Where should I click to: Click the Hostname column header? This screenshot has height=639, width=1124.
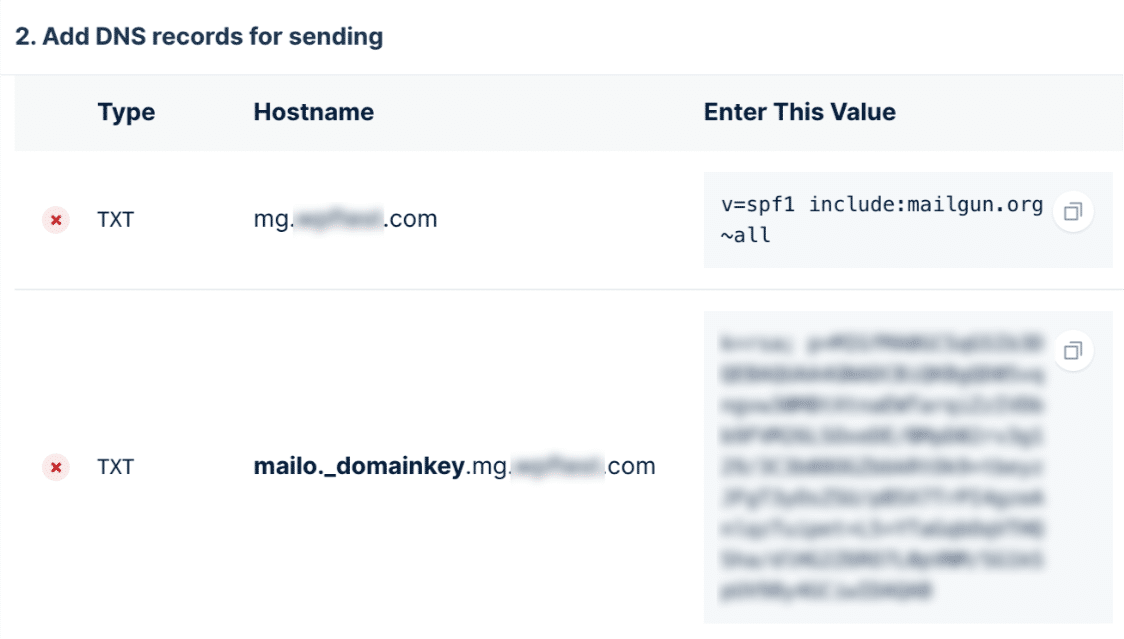tap(313, 112)
